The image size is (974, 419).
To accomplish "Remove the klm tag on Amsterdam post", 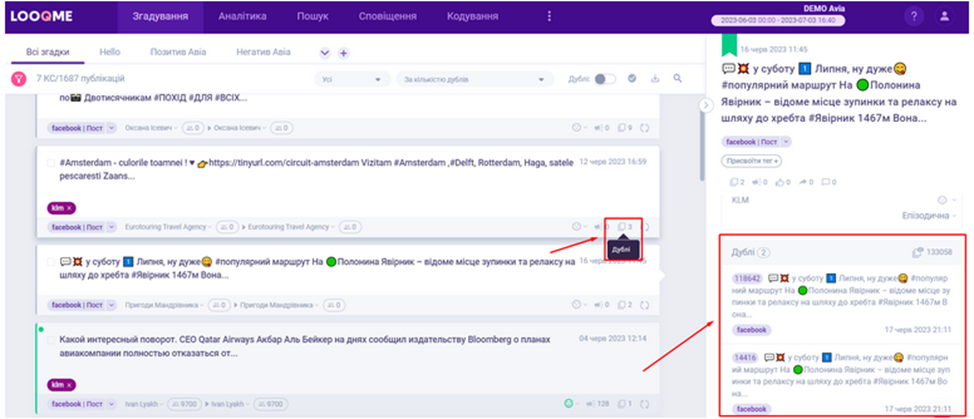I will click(69, 207).
